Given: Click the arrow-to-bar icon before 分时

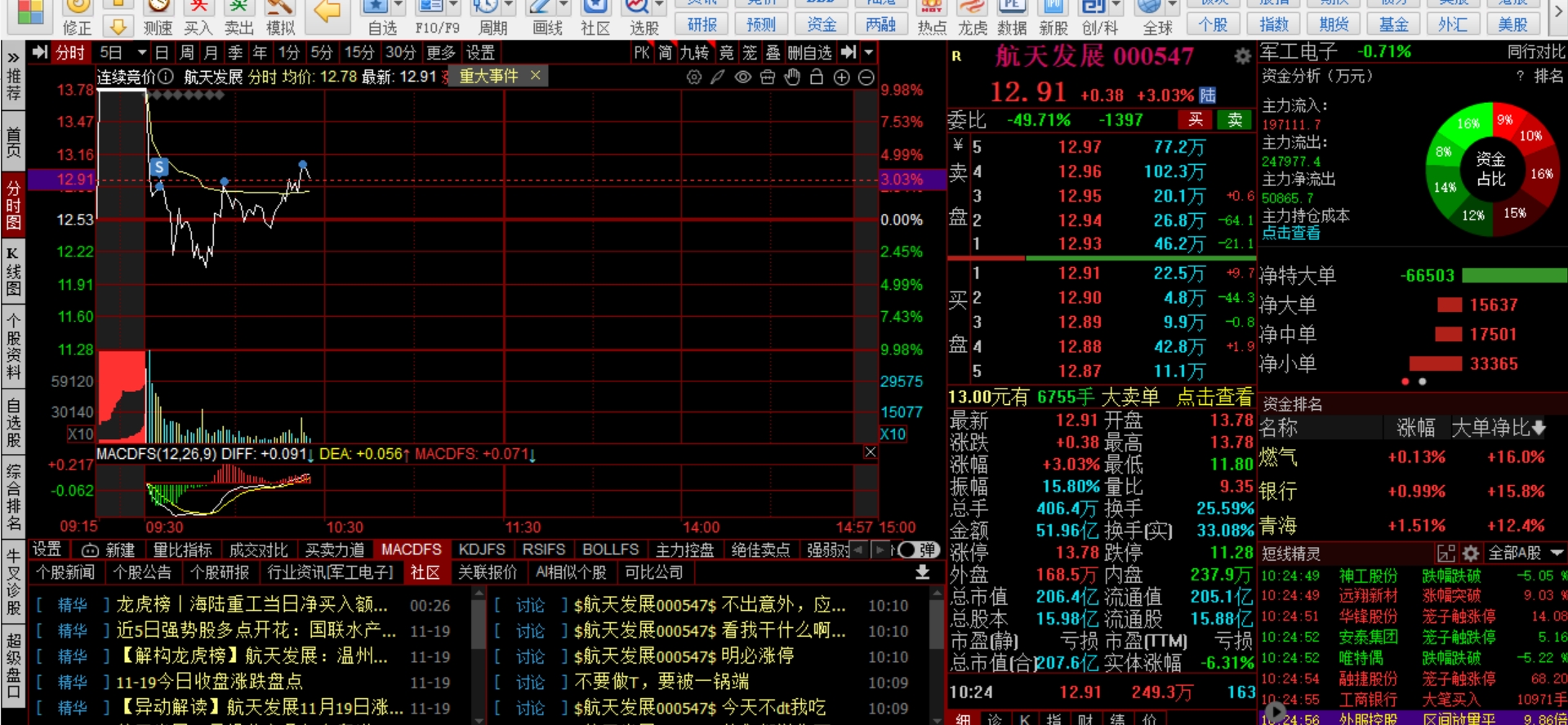Looking at the screenshot, I should [x=40, y=53].
